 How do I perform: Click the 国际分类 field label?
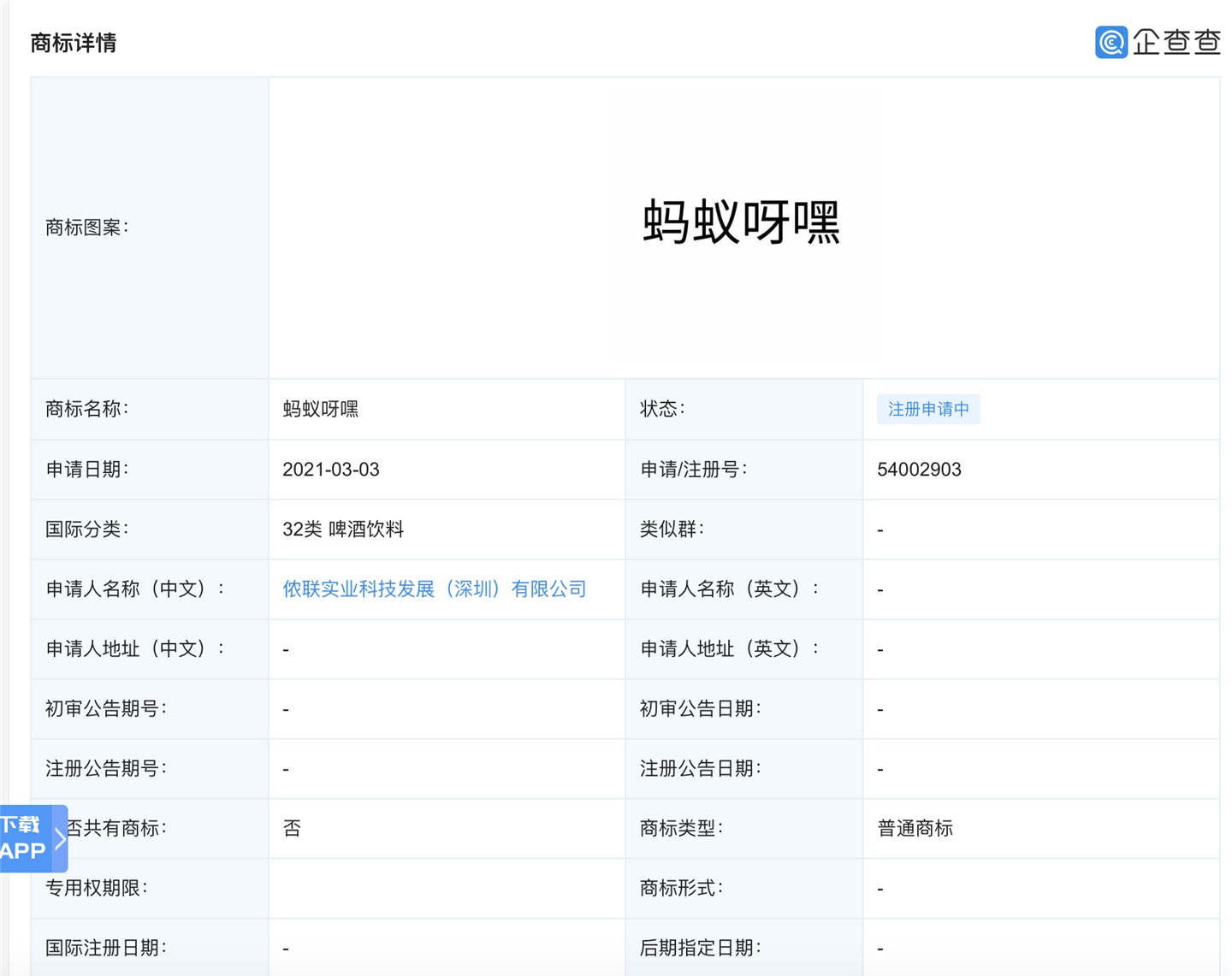point(86,529)
